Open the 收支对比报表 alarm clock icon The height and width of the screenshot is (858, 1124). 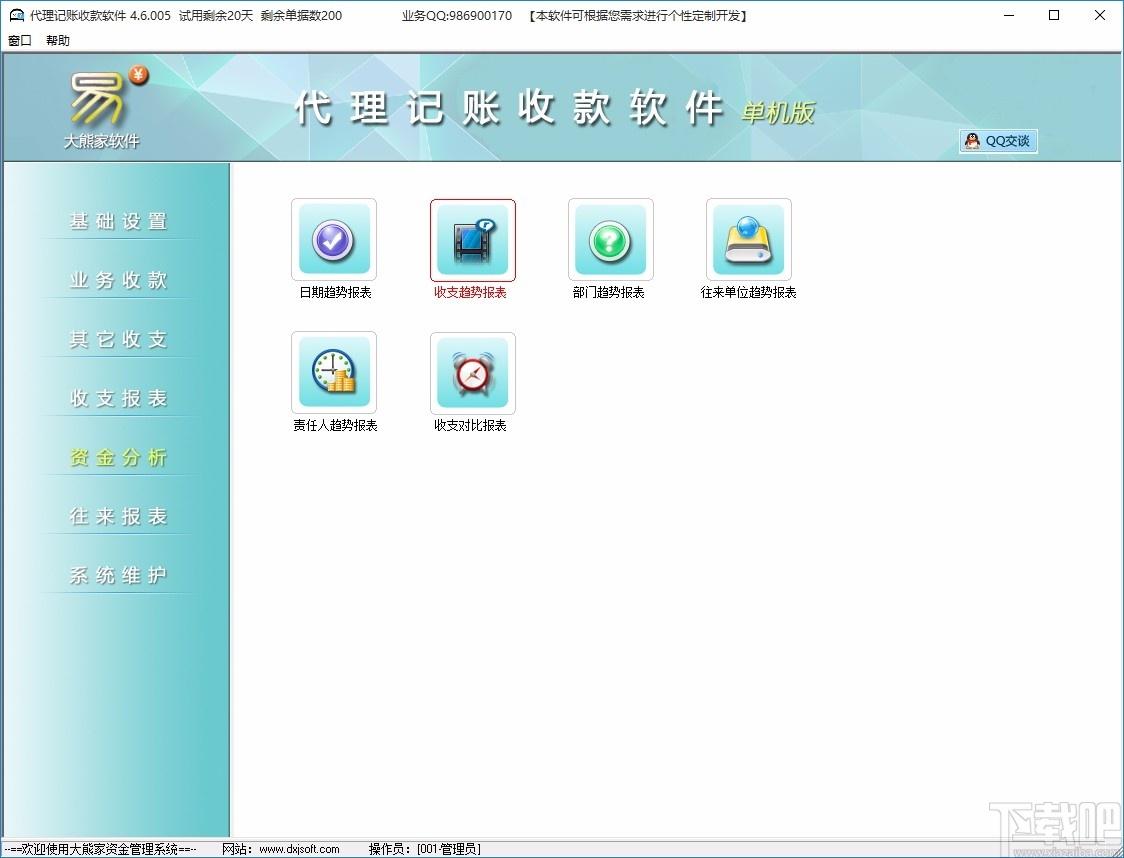pyautogui.click(x=472, y=373)
